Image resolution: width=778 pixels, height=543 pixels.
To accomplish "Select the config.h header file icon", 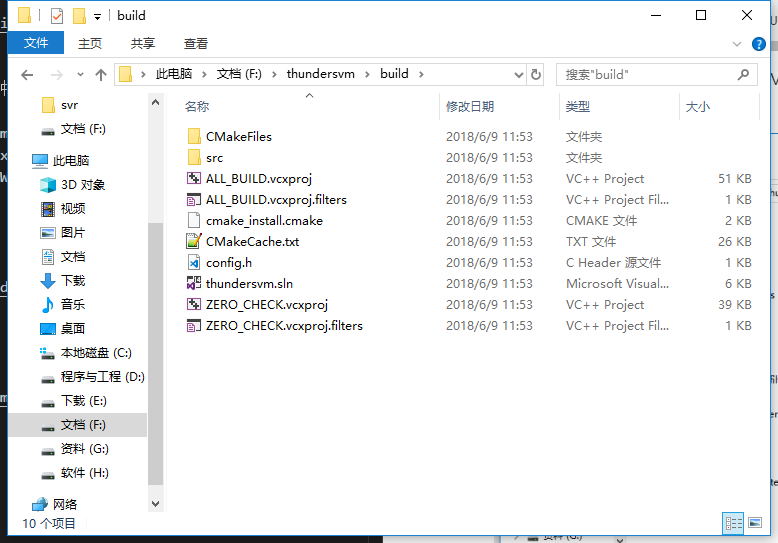I will 194,263.
